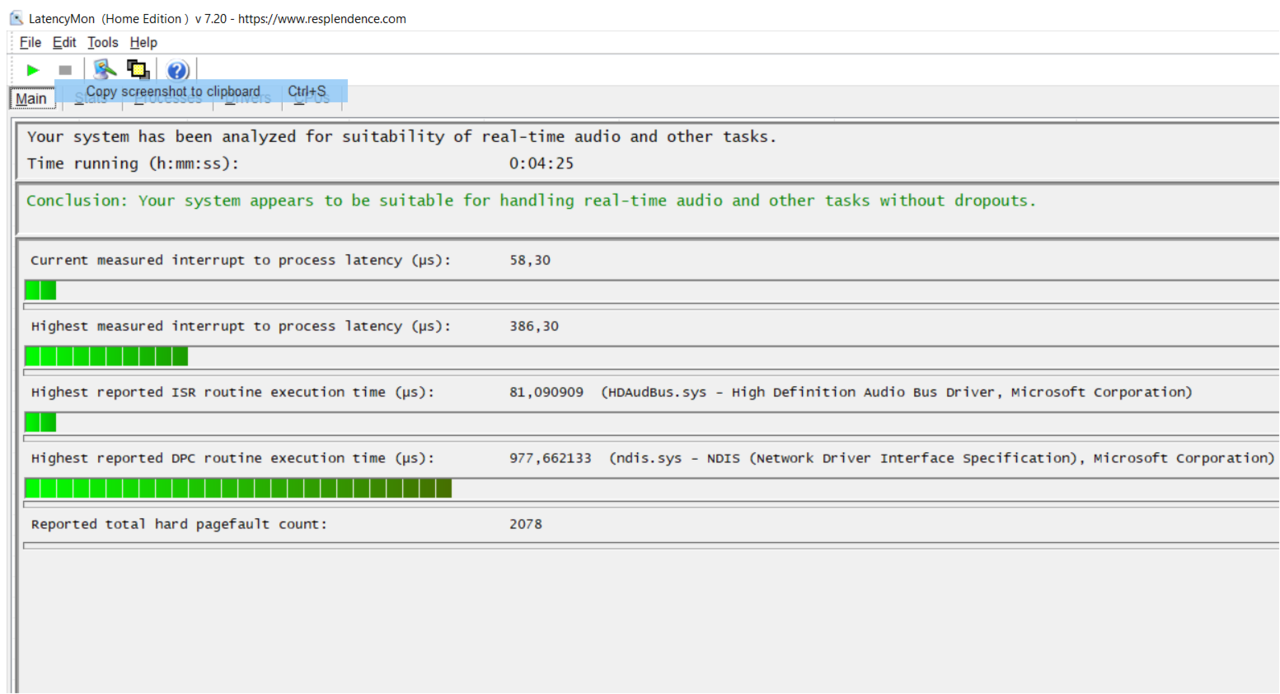Click the LatencyMon title bar app icon

click(16, 18)
